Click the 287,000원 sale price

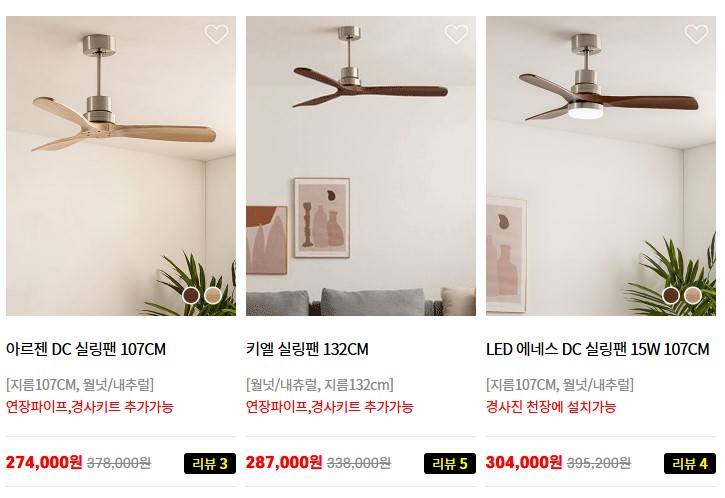(284, 462)
